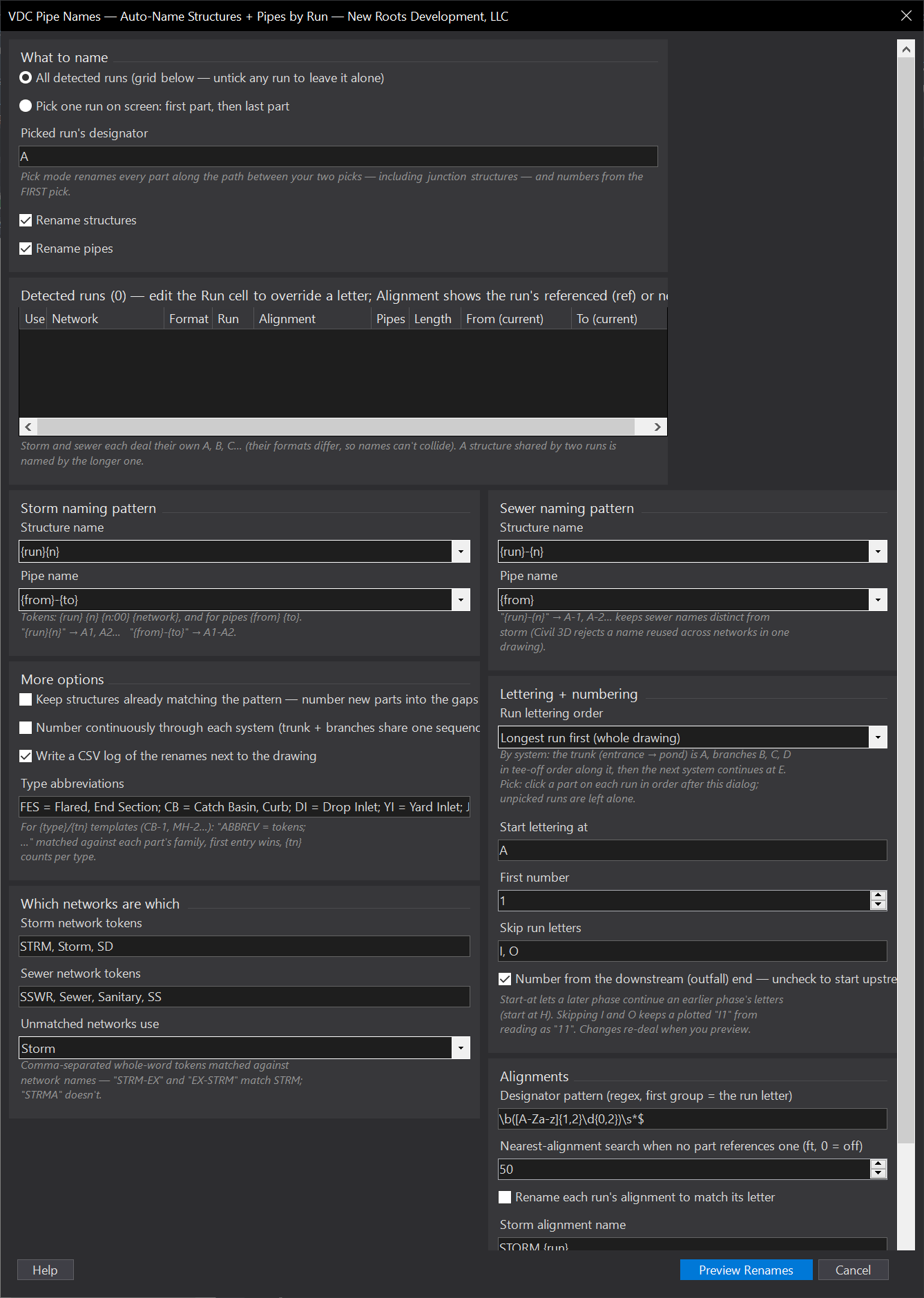Open Storm Pipe name pattern dropdown arrow
Viewport: 924px width, 1298px height.
461,600
